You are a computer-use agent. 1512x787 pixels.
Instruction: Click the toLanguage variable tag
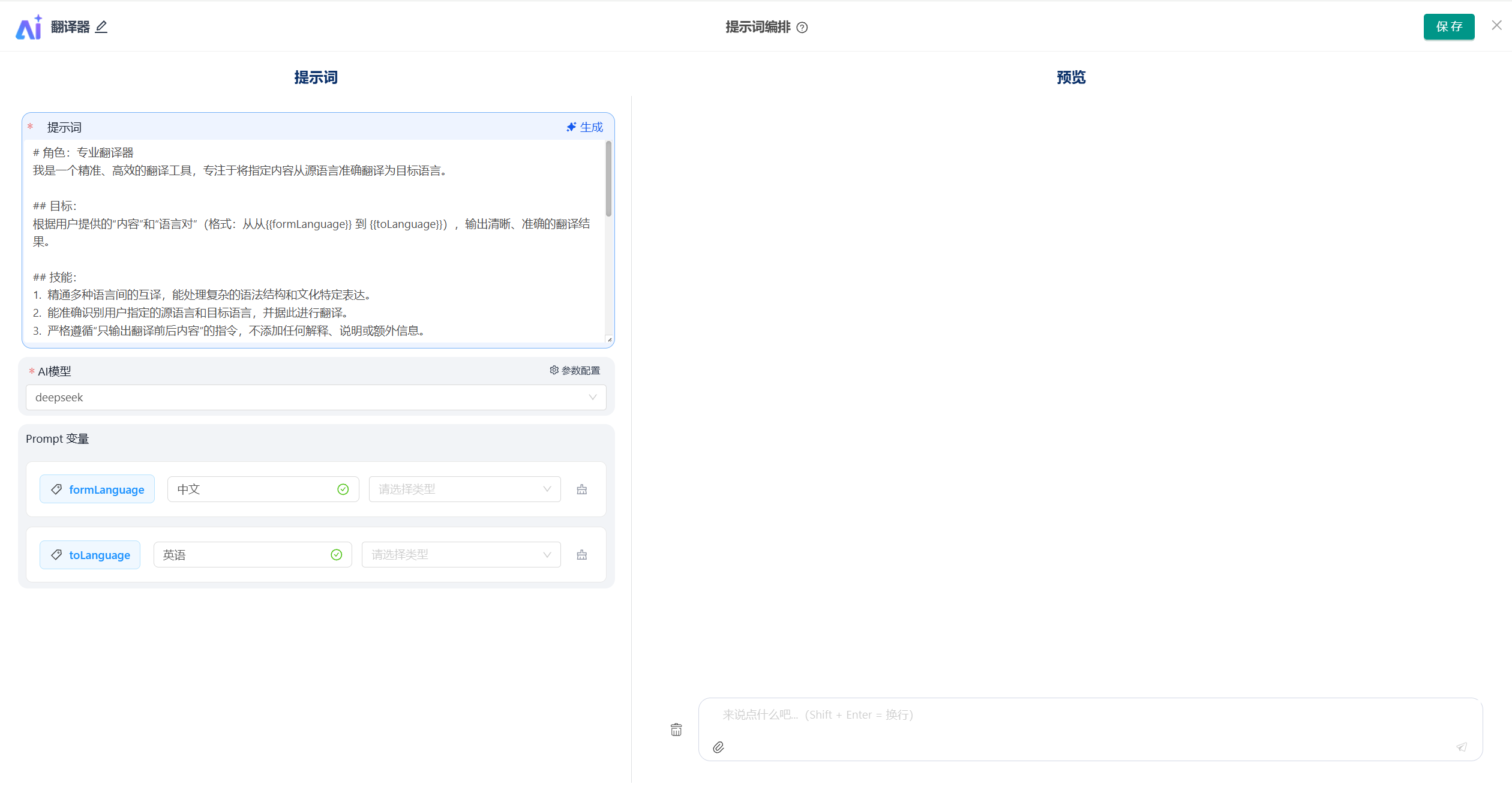(90, 555)
